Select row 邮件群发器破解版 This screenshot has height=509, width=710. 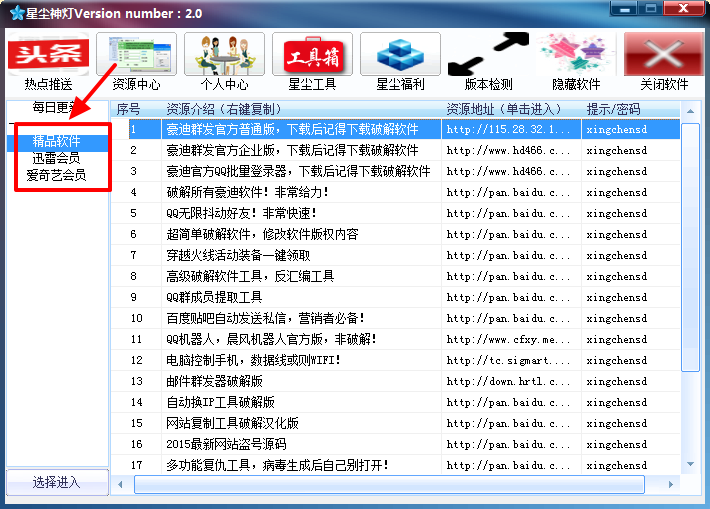[396, 381]
